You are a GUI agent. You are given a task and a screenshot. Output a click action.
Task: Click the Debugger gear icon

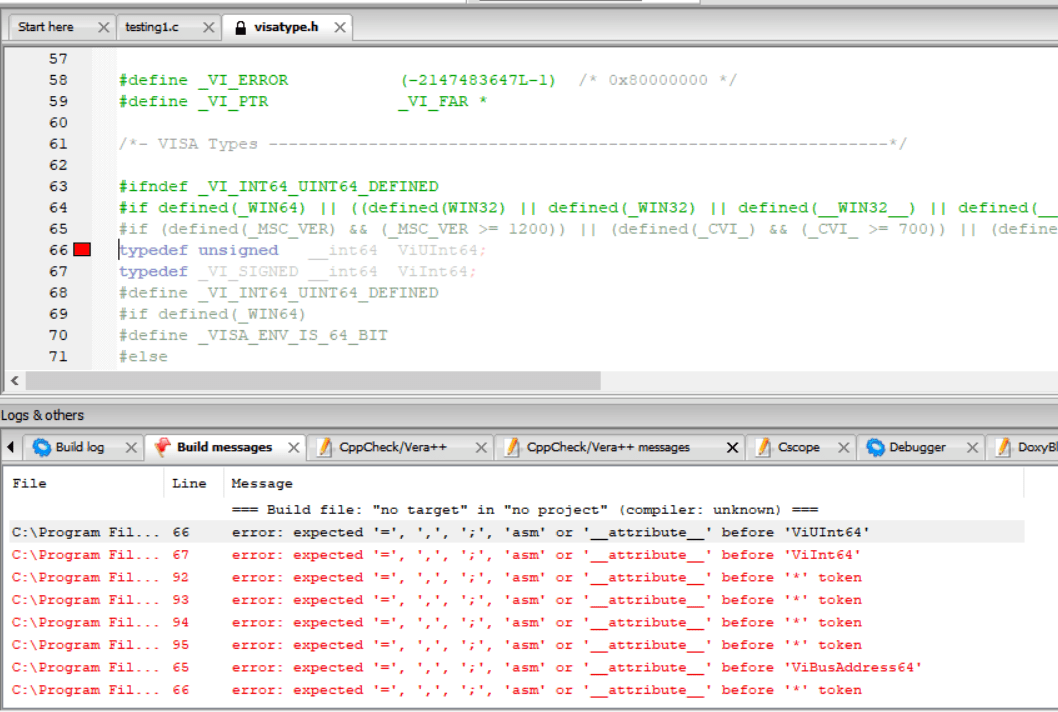click(876, 447)
